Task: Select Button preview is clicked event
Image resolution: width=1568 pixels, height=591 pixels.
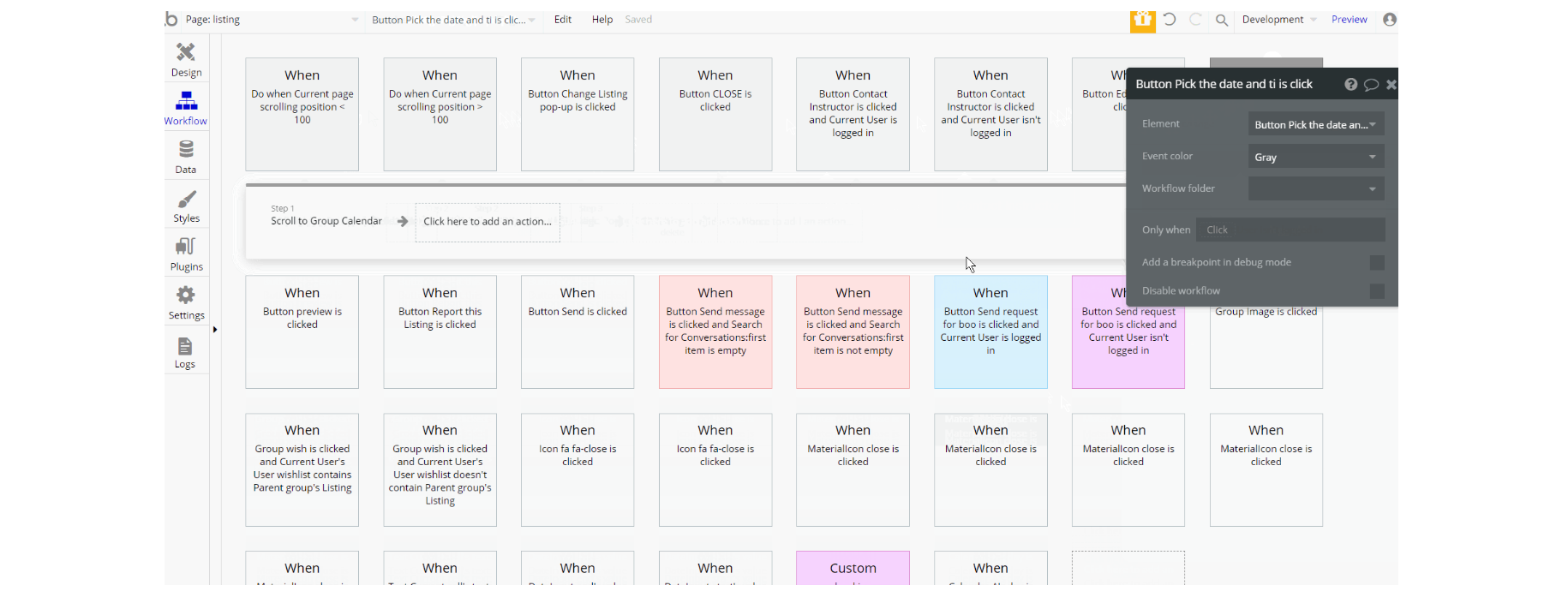Action: coord(302,332)
